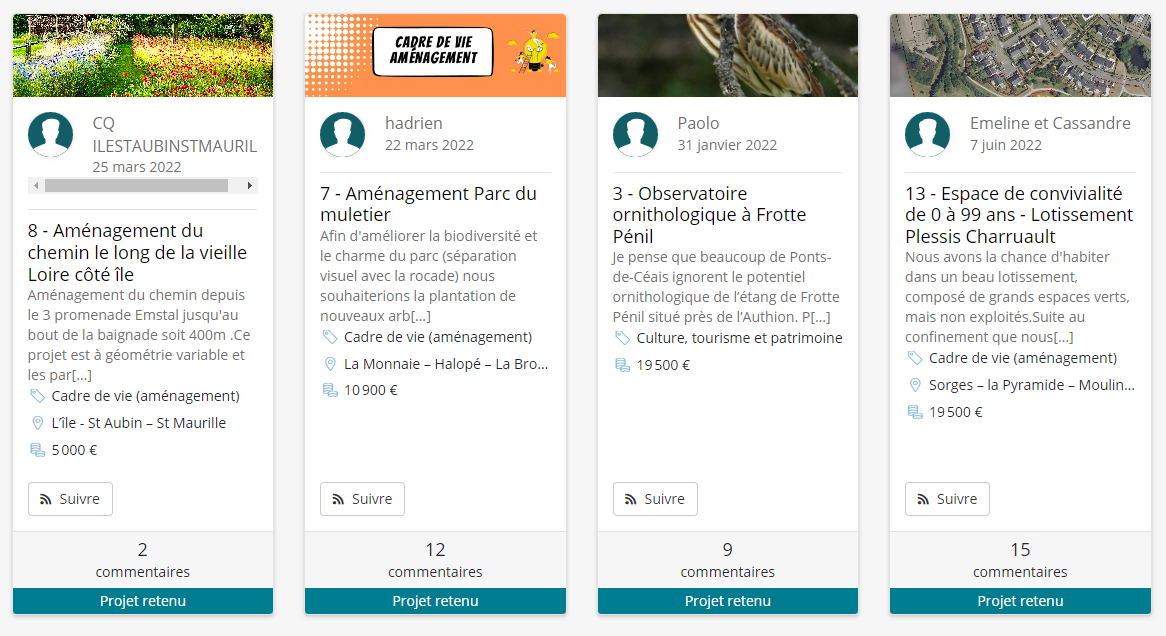
Task: Click left arrow of author name scrollbar
Action: point(36,185)
